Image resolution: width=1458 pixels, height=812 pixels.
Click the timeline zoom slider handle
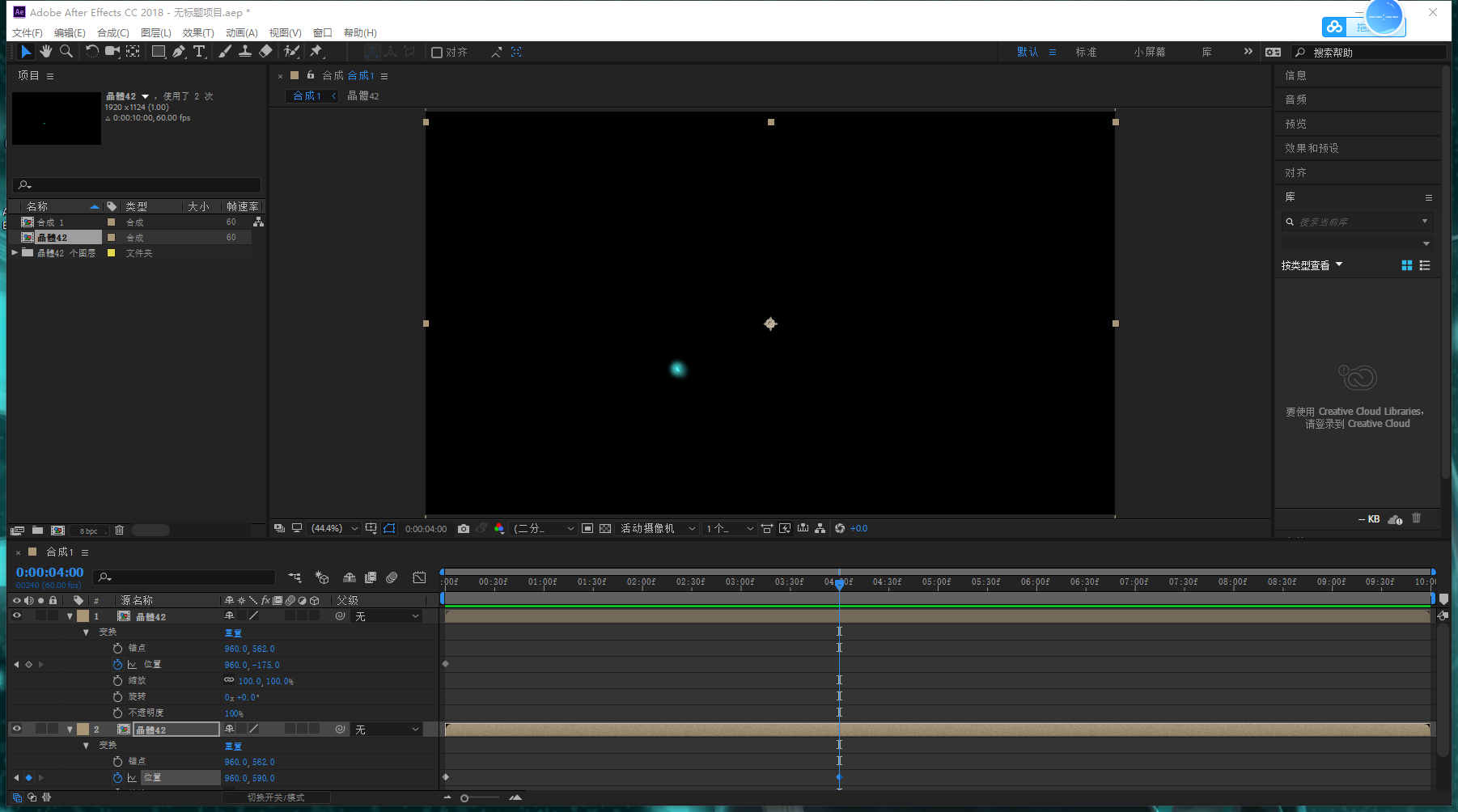(464, 798)
